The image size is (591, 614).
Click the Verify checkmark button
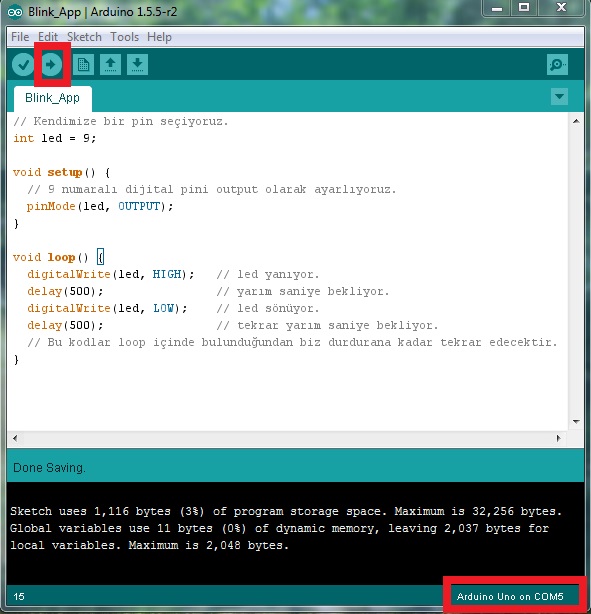23,65
